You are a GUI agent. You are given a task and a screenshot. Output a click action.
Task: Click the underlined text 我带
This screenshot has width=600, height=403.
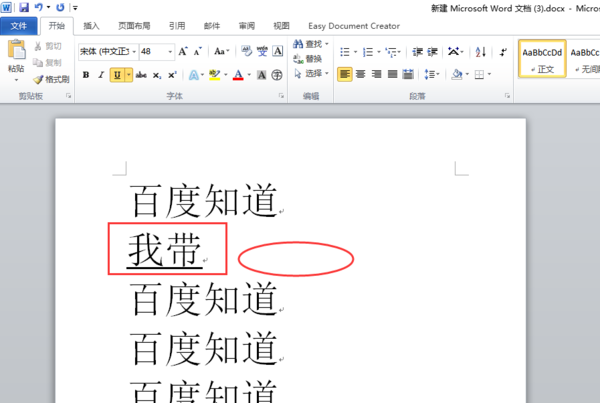coord(165,250)
